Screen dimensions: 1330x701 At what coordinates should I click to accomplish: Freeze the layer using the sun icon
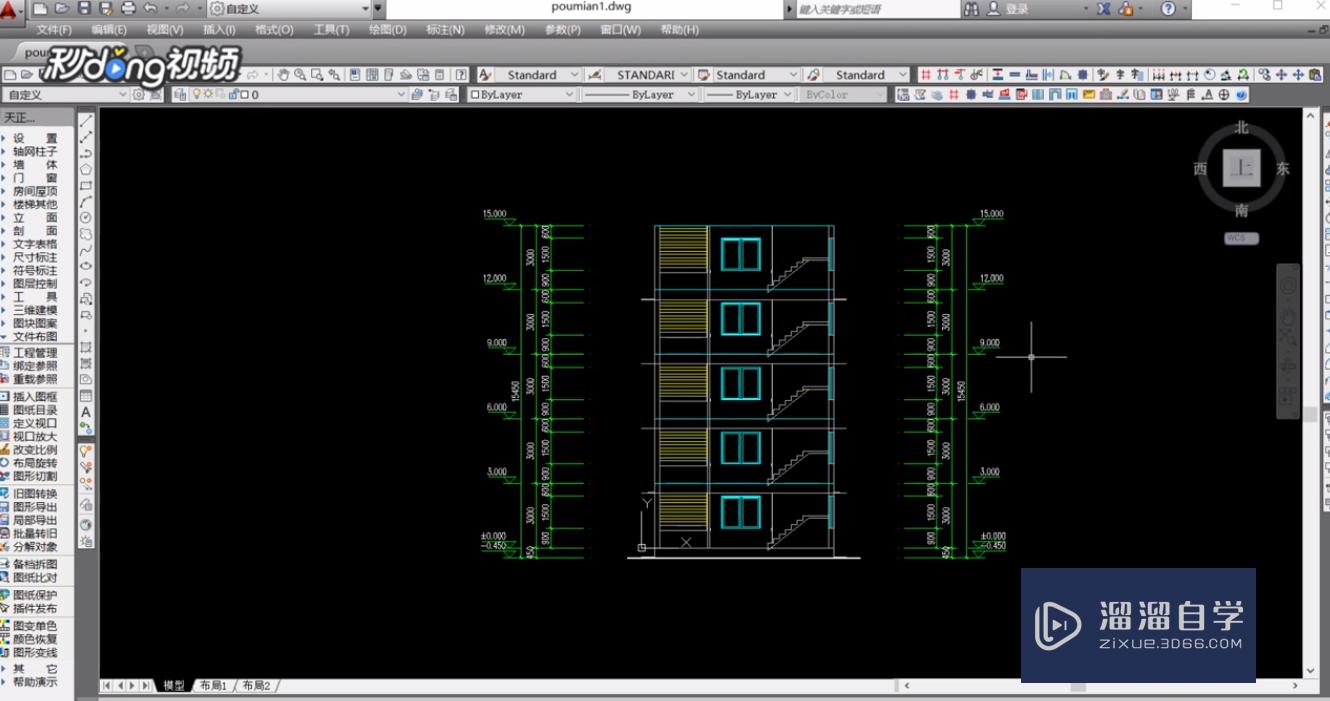pyautogui.click(x=207, y=93)
